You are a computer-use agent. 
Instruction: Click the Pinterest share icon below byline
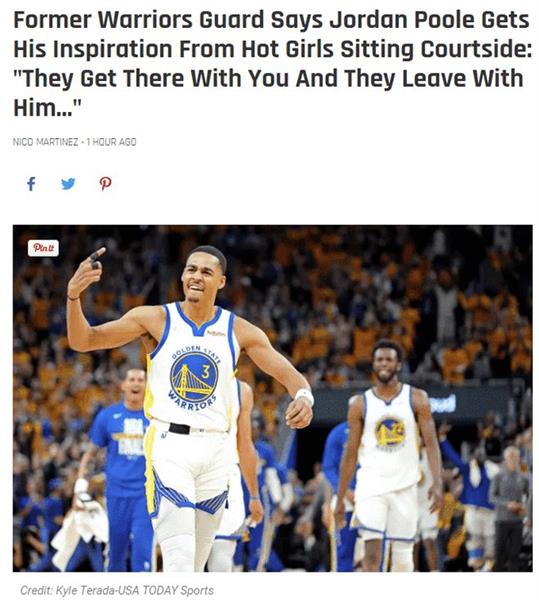pos(106,184)
